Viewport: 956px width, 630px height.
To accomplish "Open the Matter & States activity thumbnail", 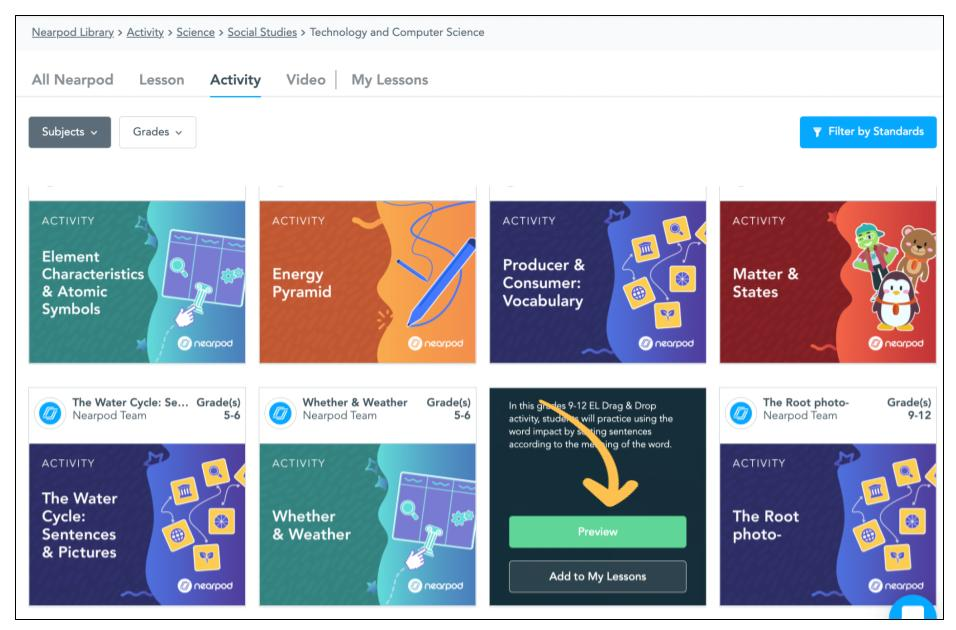I will click(x=828, y=282).
